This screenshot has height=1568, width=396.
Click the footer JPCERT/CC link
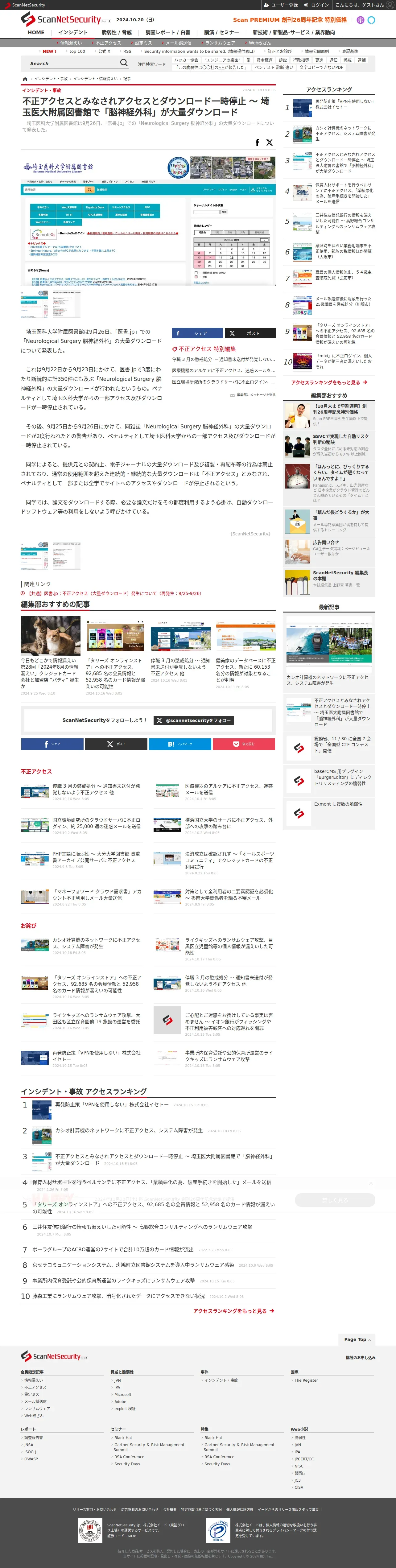(x=304, y=1459)
